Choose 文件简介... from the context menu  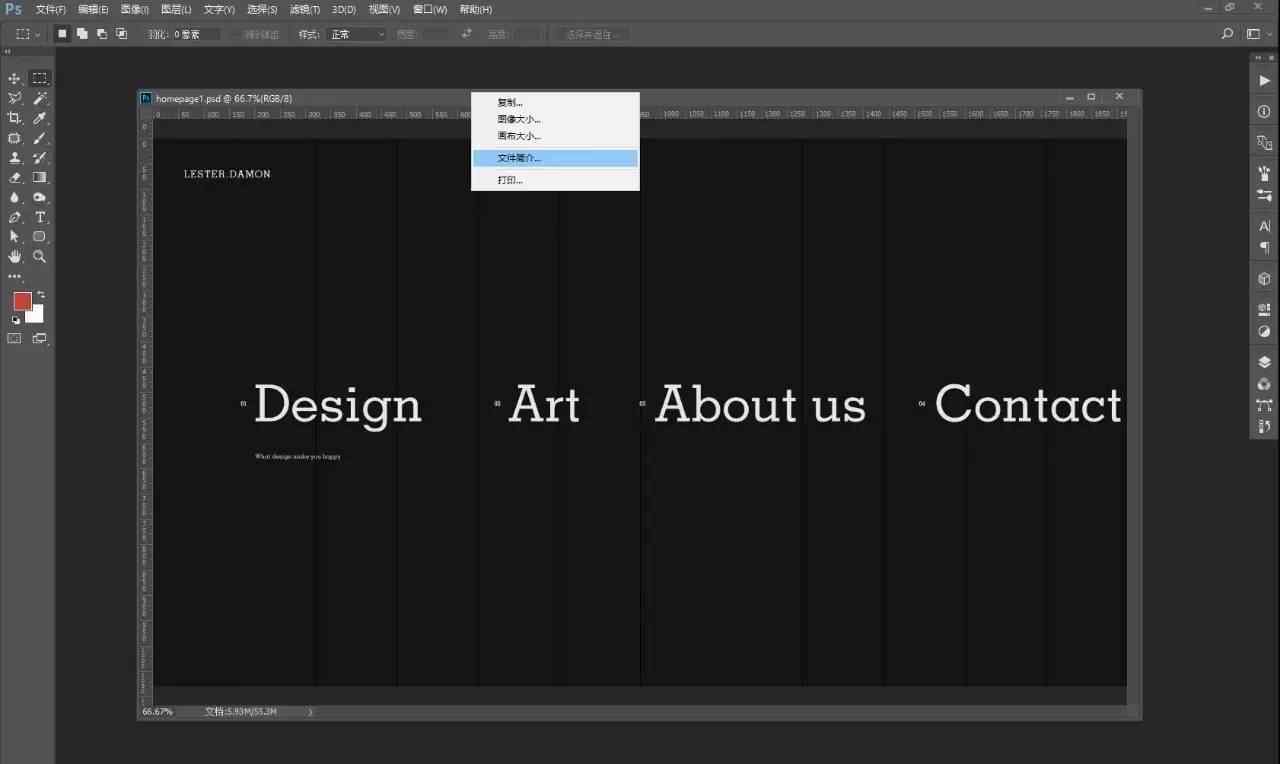click(x=555, y=158)
